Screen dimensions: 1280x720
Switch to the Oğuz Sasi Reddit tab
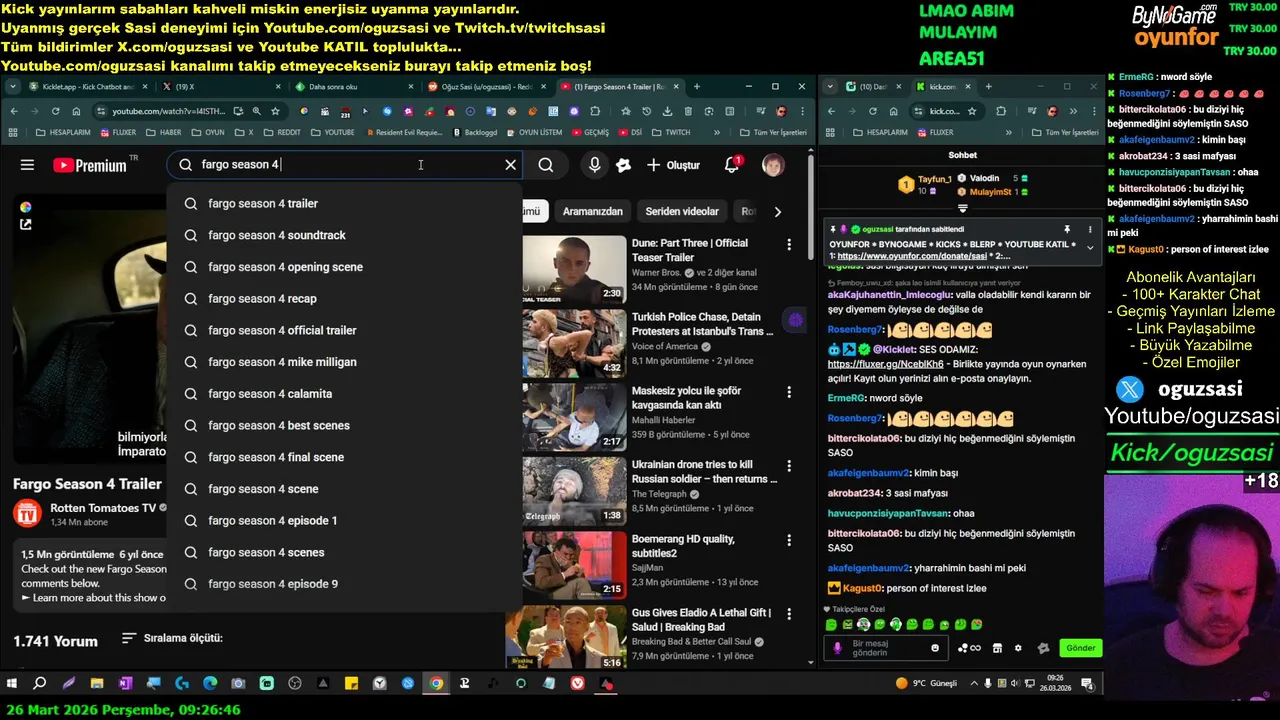pyautogui.click(x=485, y=87)
